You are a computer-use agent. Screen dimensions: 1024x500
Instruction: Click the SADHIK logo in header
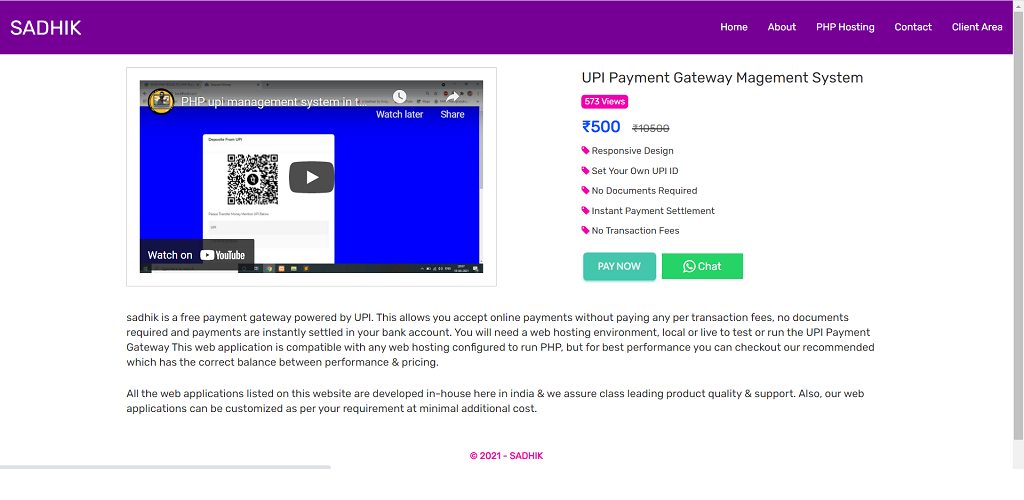click(46, 27)
